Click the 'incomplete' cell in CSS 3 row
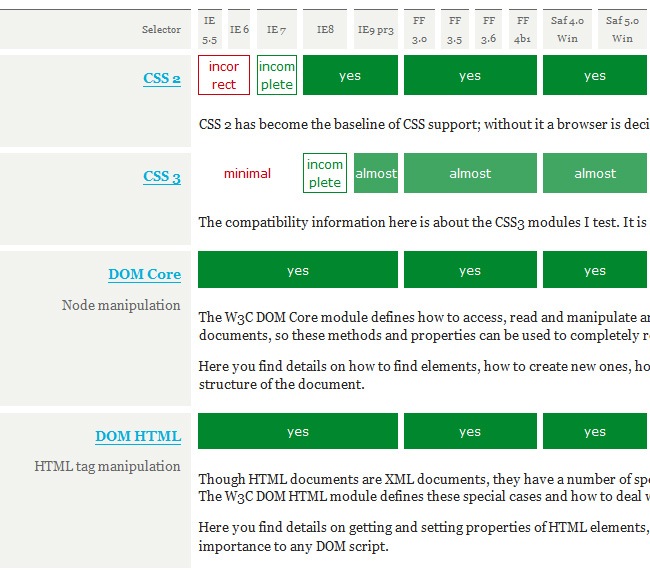650x575 pixels. point(325,174)
